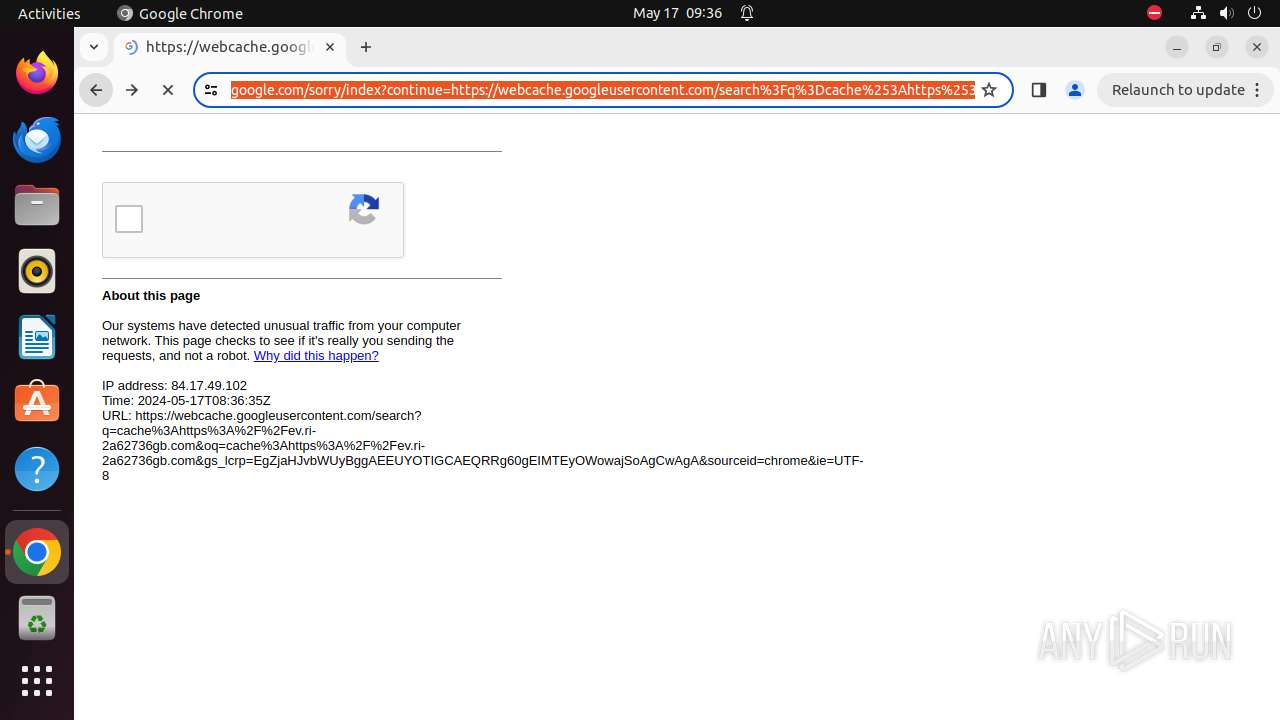Click the Time: 2024-05-17T08:36:35Z text

pos(186,401)
